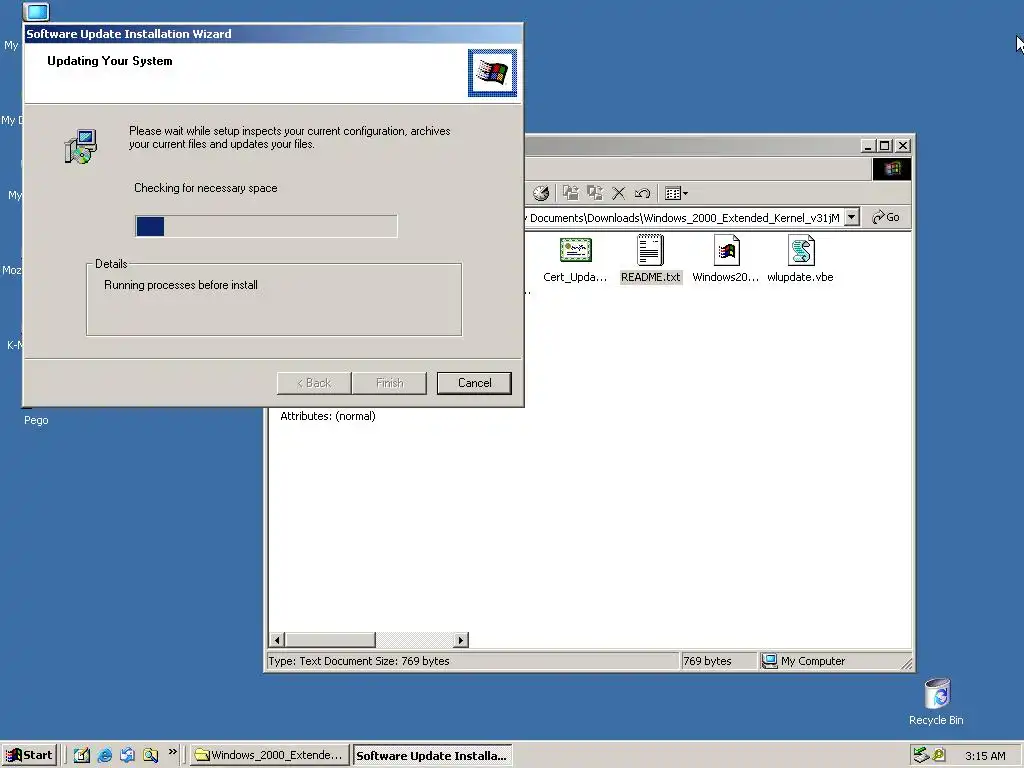Close the Explorer window
The image size is (1024, 768).
[x=903, y=146]
